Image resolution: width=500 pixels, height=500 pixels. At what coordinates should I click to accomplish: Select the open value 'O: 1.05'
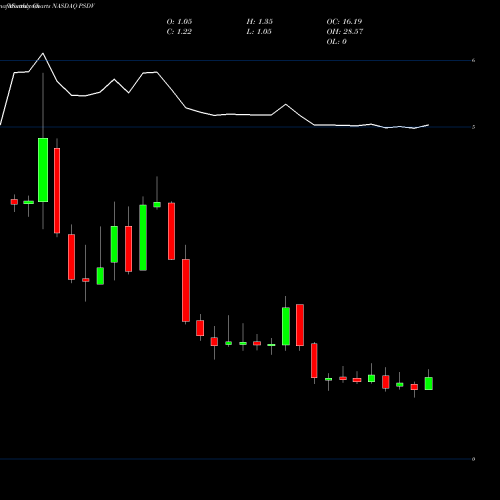179,22
